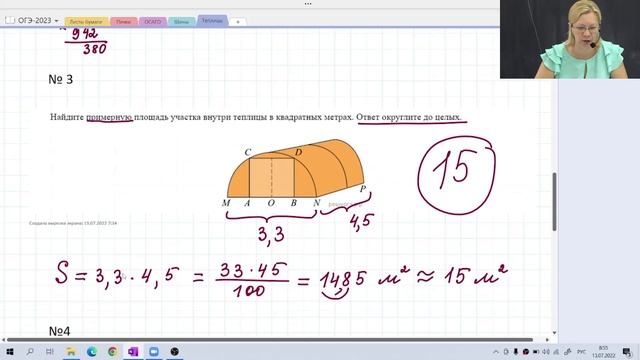
Task: Open File Explorer from taskbar
Action: (71, 351)
